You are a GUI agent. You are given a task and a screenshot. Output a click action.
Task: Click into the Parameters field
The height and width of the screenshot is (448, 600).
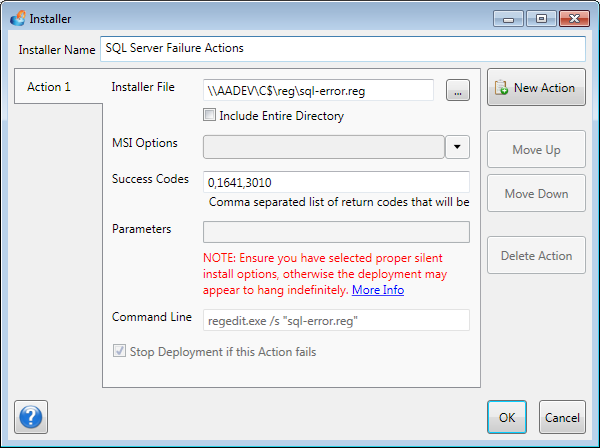click(x=336, y=232)
